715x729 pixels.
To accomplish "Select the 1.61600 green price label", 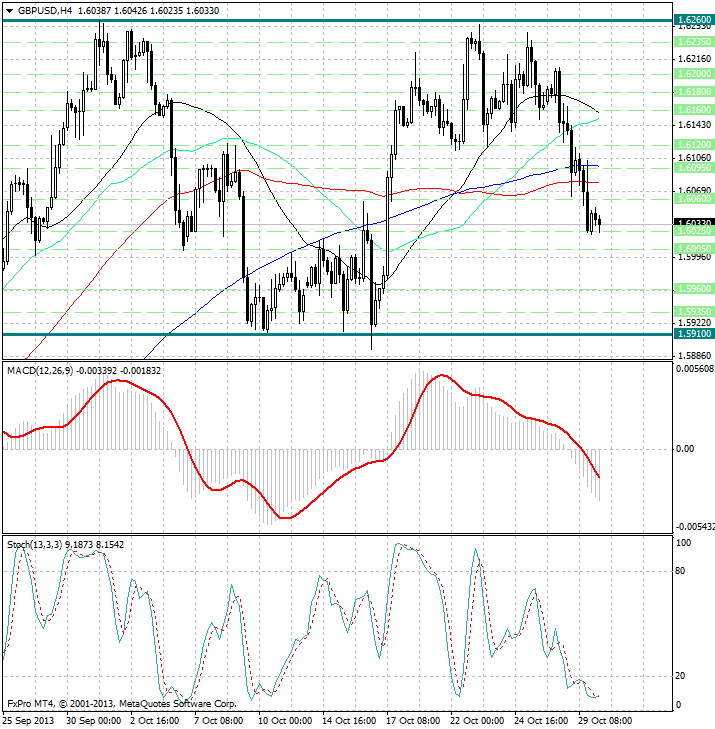I will point(694,110).
